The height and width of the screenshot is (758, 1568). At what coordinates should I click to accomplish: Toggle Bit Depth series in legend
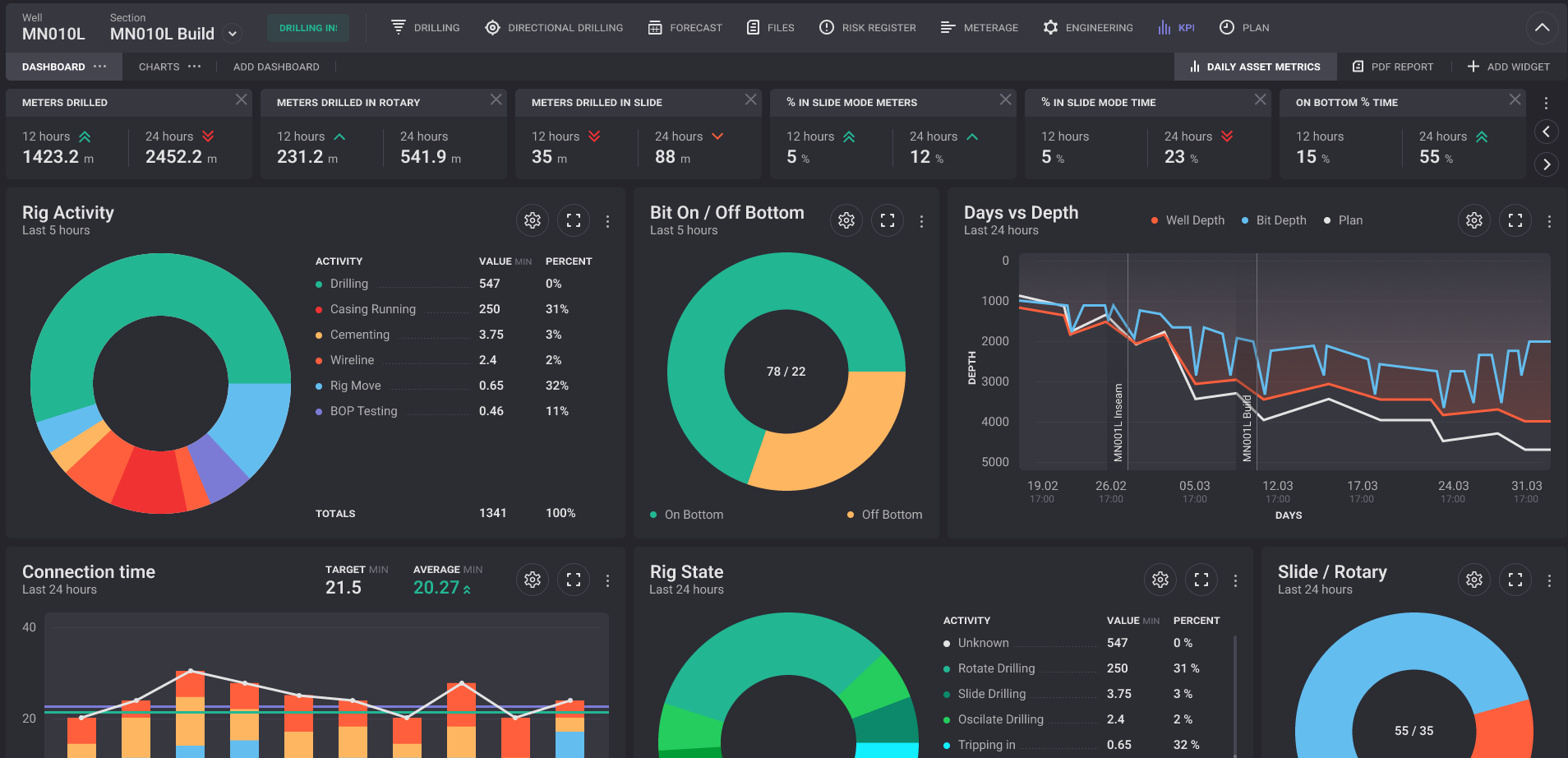point(1274,220)
